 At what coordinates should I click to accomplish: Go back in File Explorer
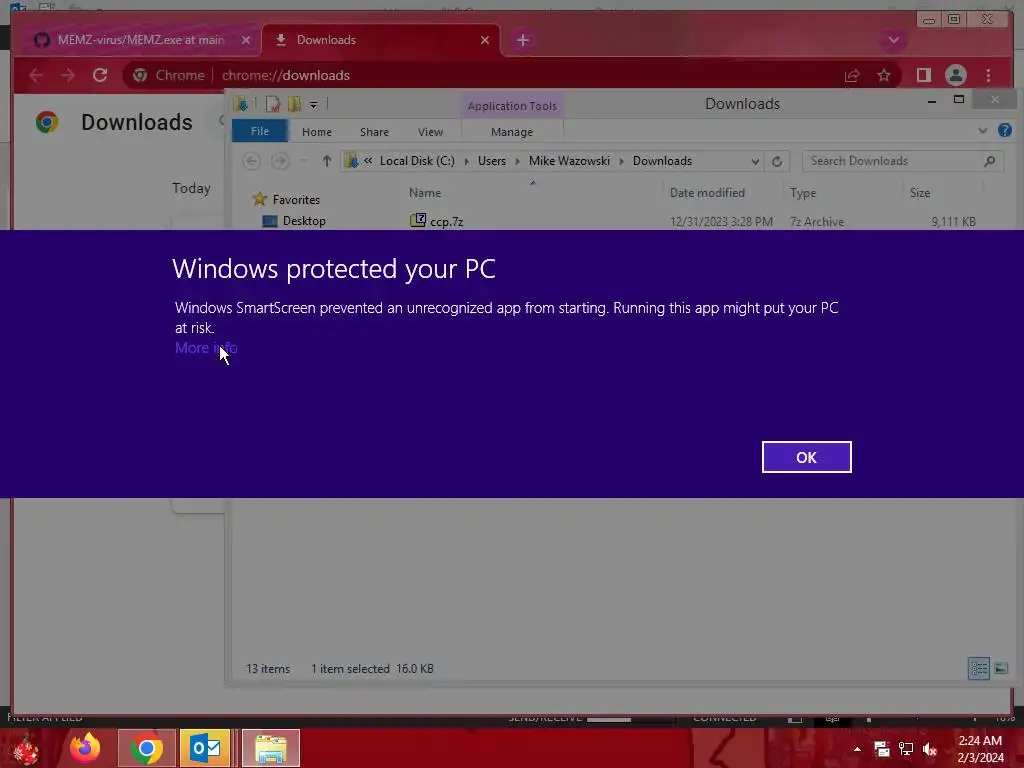(251, 161)
